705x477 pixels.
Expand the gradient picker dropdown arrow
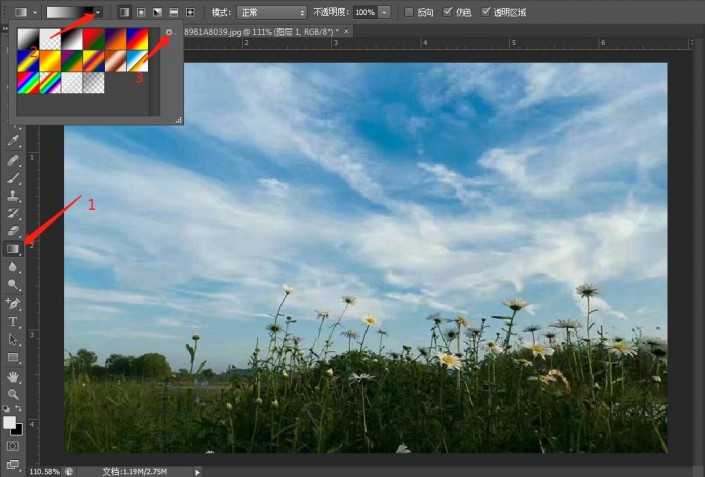98,12
